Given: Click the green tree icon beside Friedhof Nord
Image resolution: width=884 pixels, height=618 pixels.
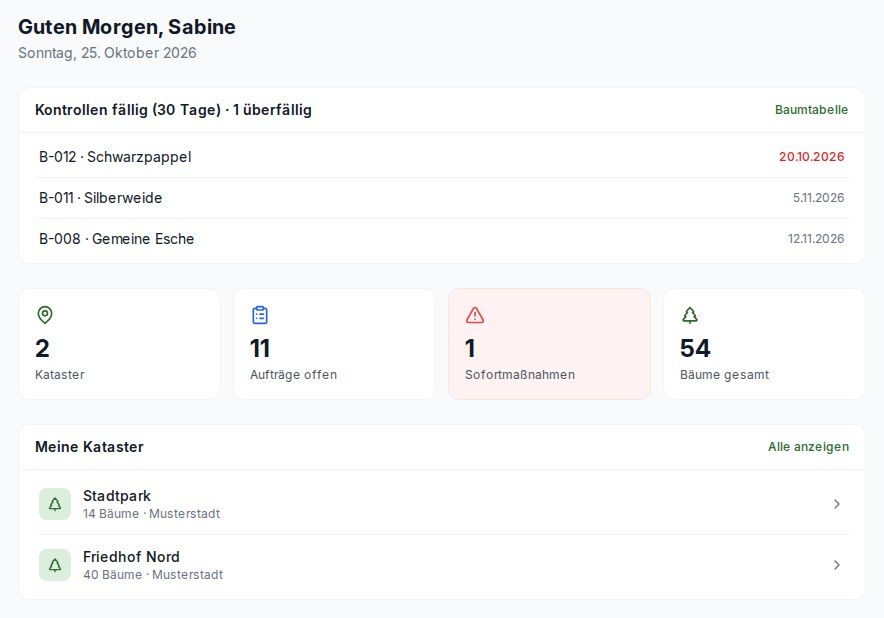Looking at the screenshot, I should [55, 565].
